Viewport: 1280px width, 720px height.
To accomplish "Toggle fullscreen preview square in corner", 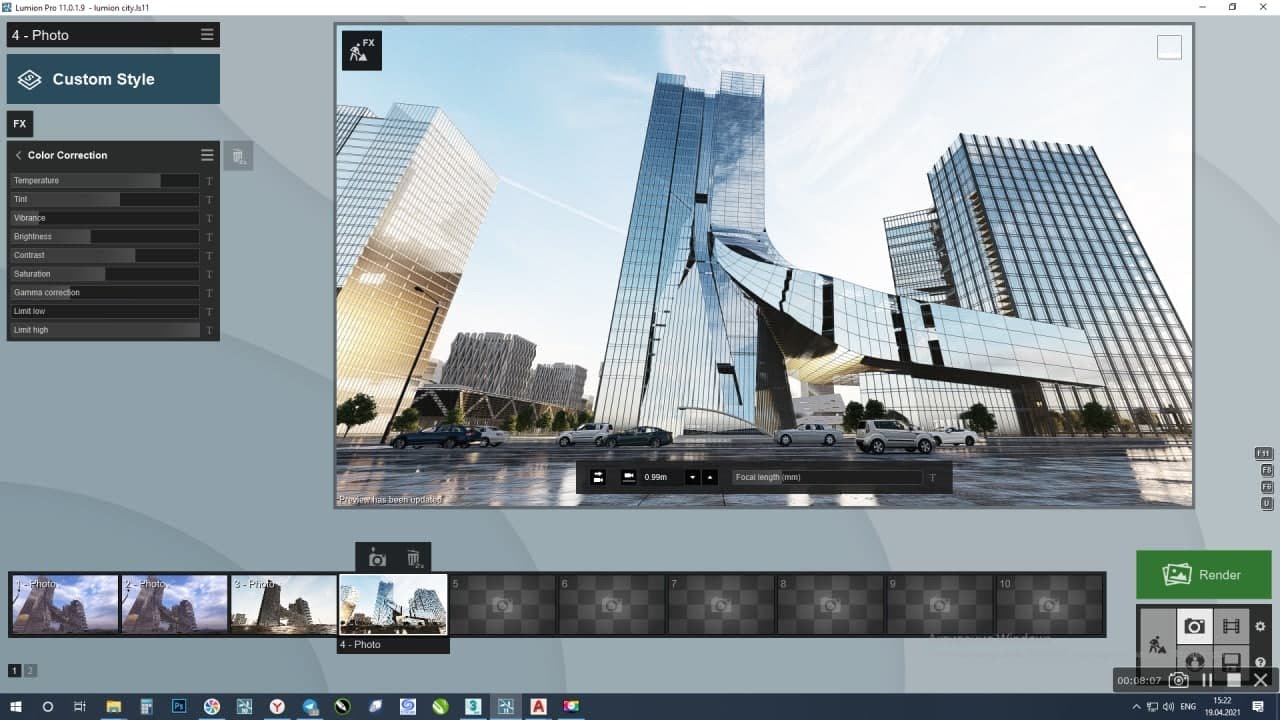I will click(1169, 47).
